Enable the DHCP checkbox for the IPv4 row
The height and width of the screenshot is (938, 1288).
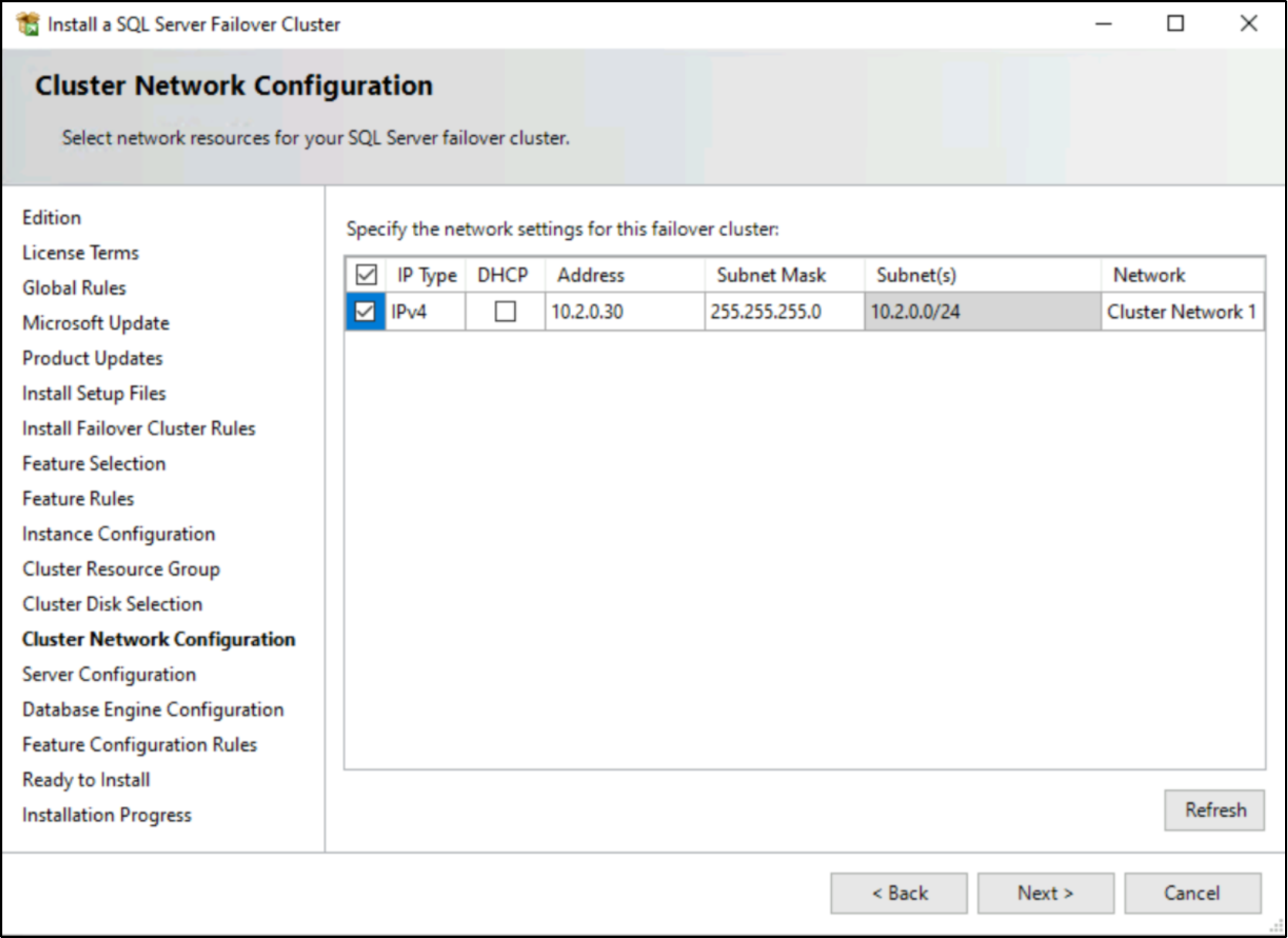pyautogui.click(x=505, y=312)
